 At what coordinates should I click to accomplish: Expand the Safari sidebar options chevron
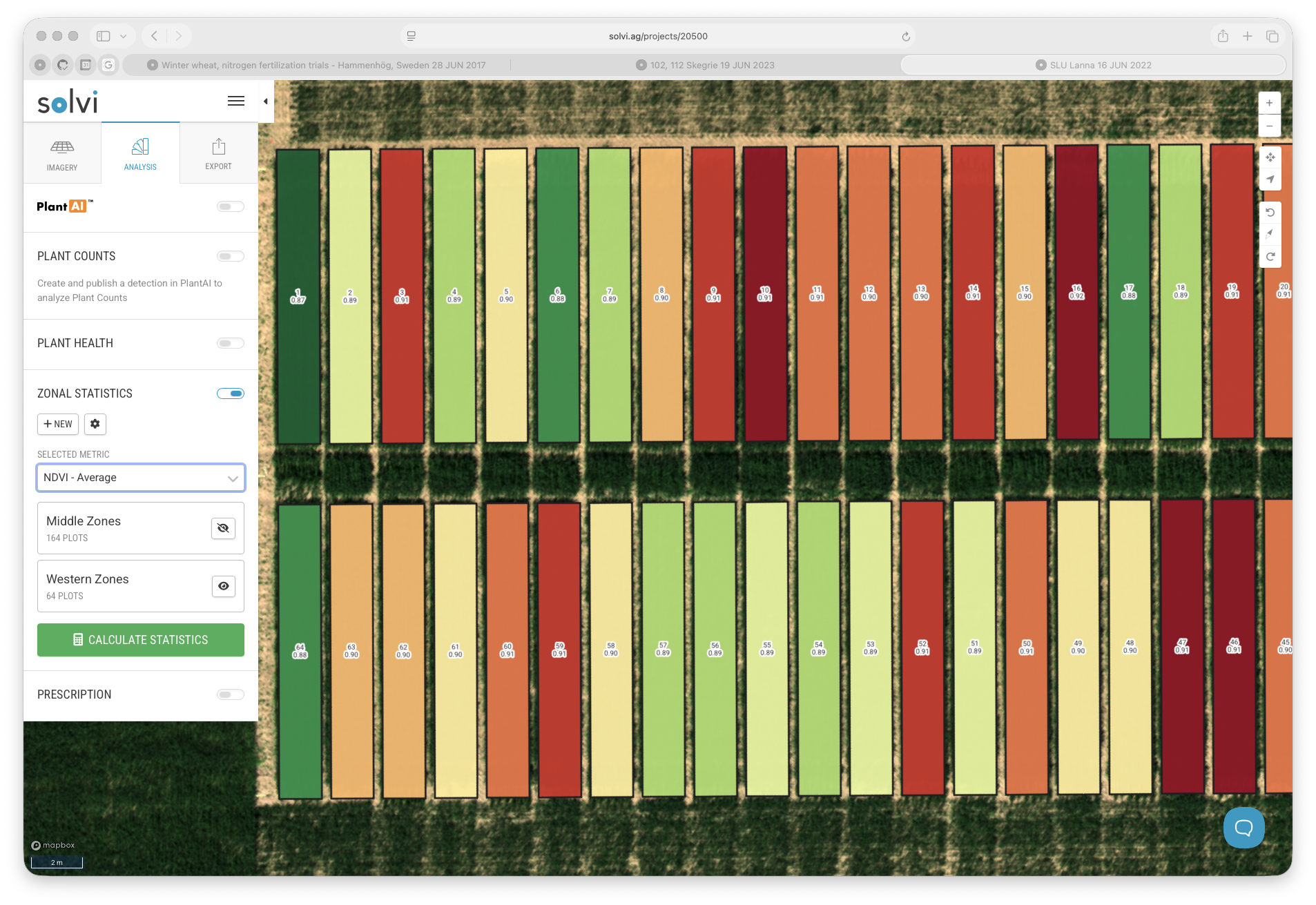click(x=123, y=37)
